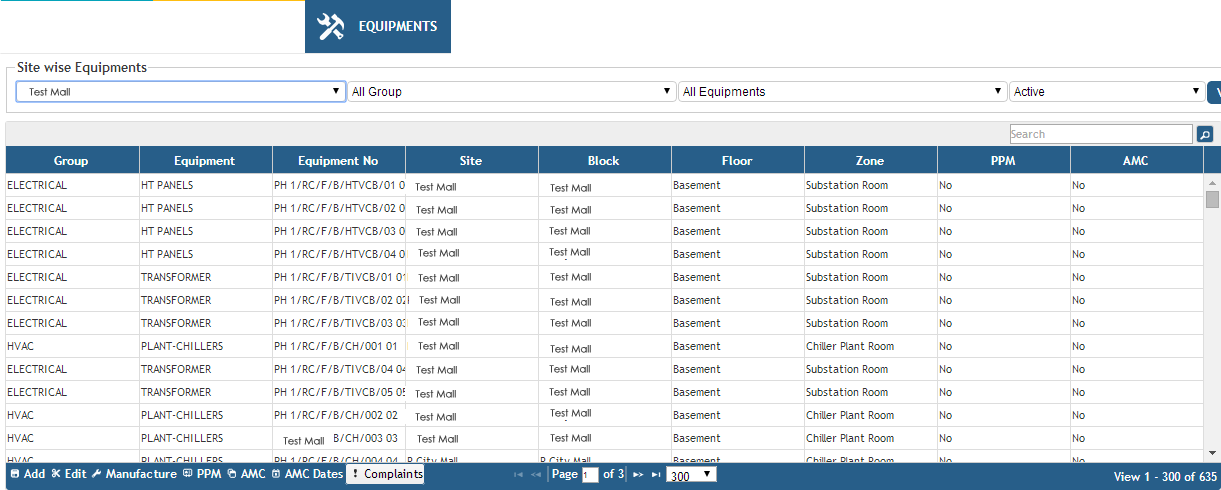Go to the next page arrow

(638, 474)
